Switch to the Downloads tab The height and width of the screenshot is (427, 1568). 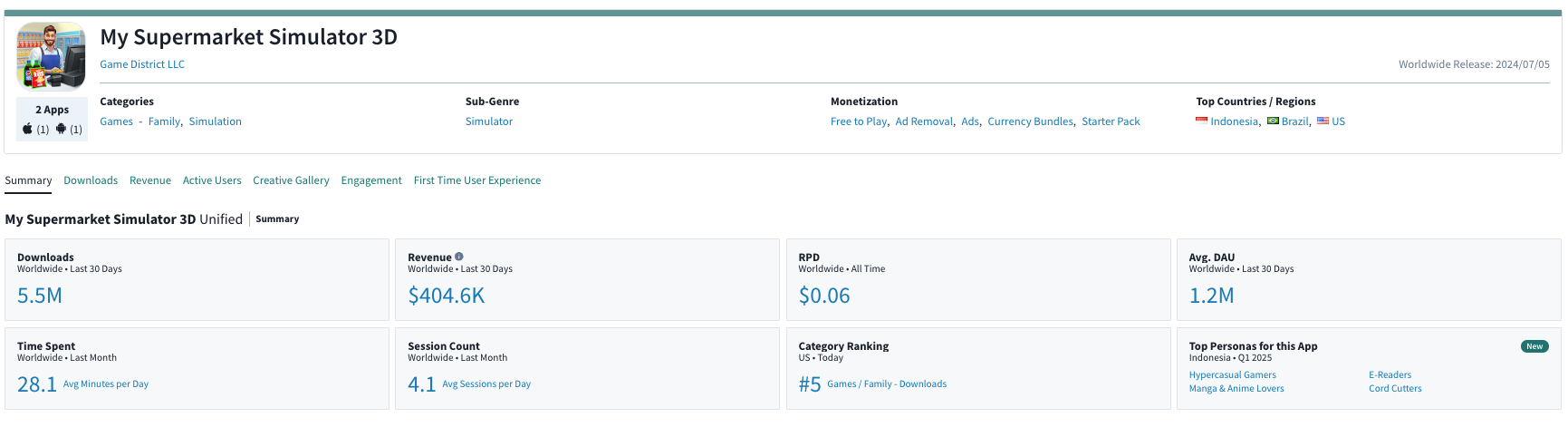(91, 180)
